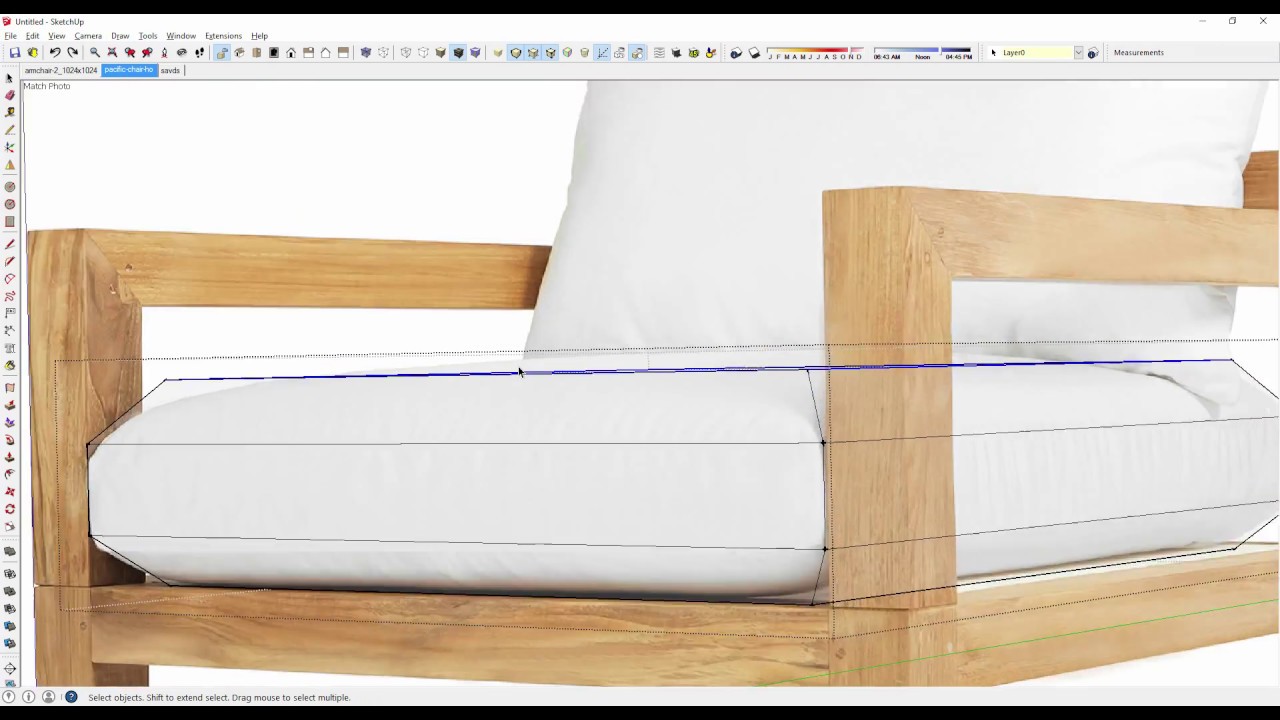Toggle Back Edges style
The width and height of the screenshot is (1280, 720).
[x=383, y=53]
